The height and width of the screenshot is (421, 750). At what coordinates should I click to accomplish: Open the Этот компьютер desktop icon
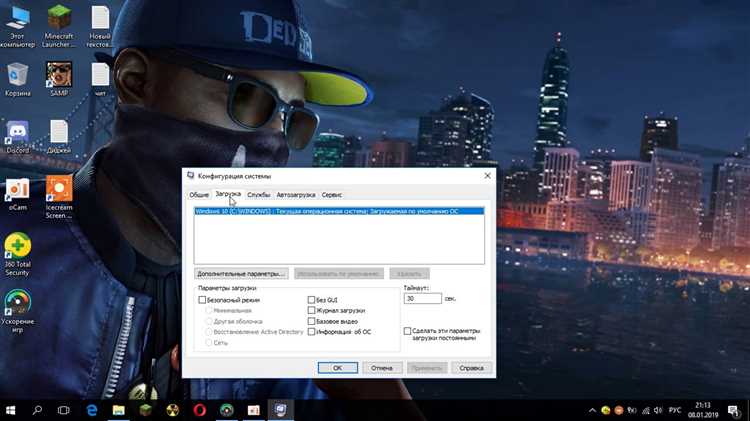tap(18, 27)
